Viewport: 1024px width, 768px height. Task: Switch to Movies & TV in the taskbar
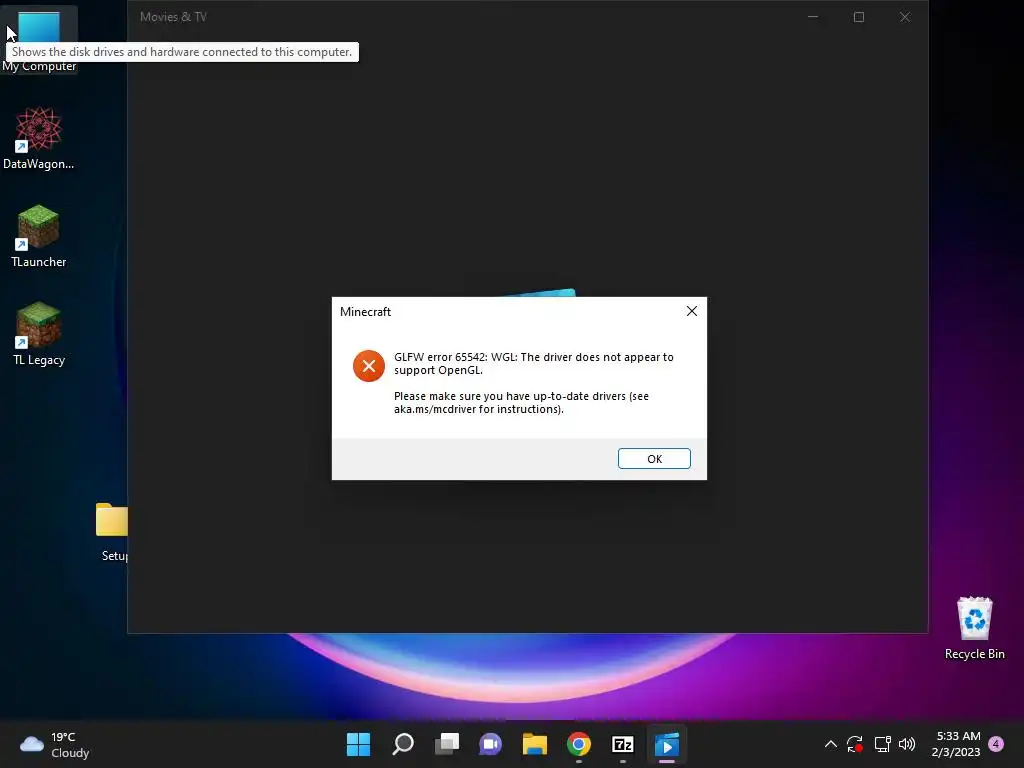(667, 744)
